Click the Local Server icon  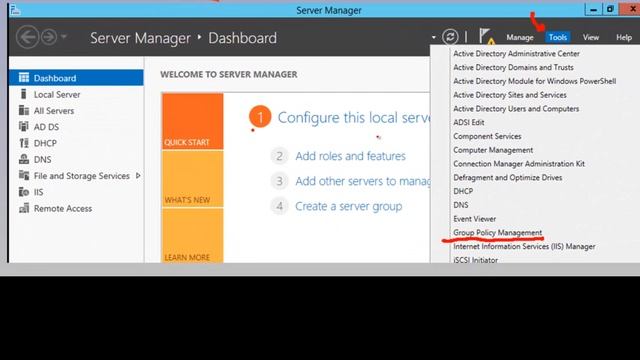[24, 94]
